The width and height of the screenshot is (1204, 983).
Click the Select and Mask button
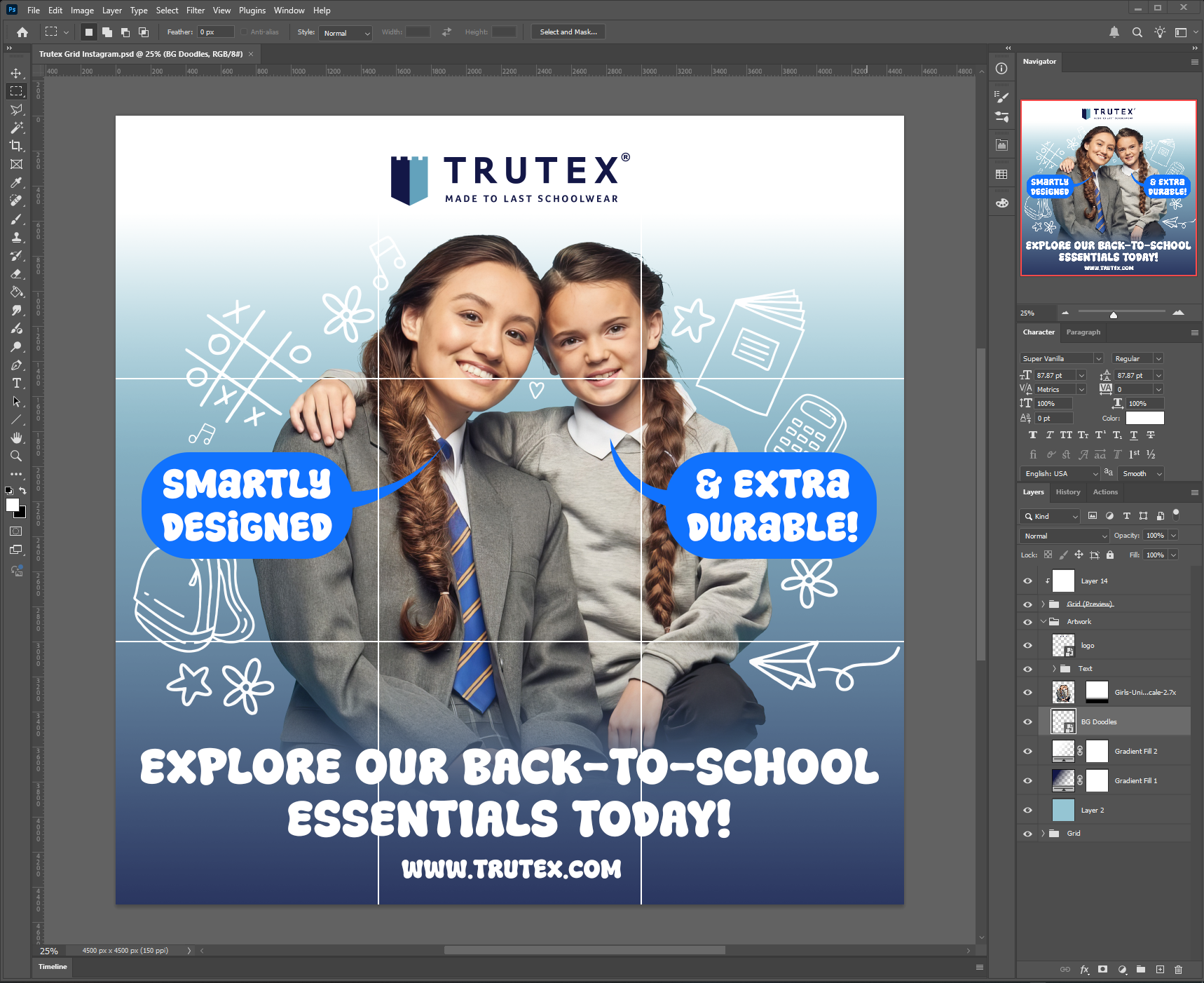pos(568,32)
